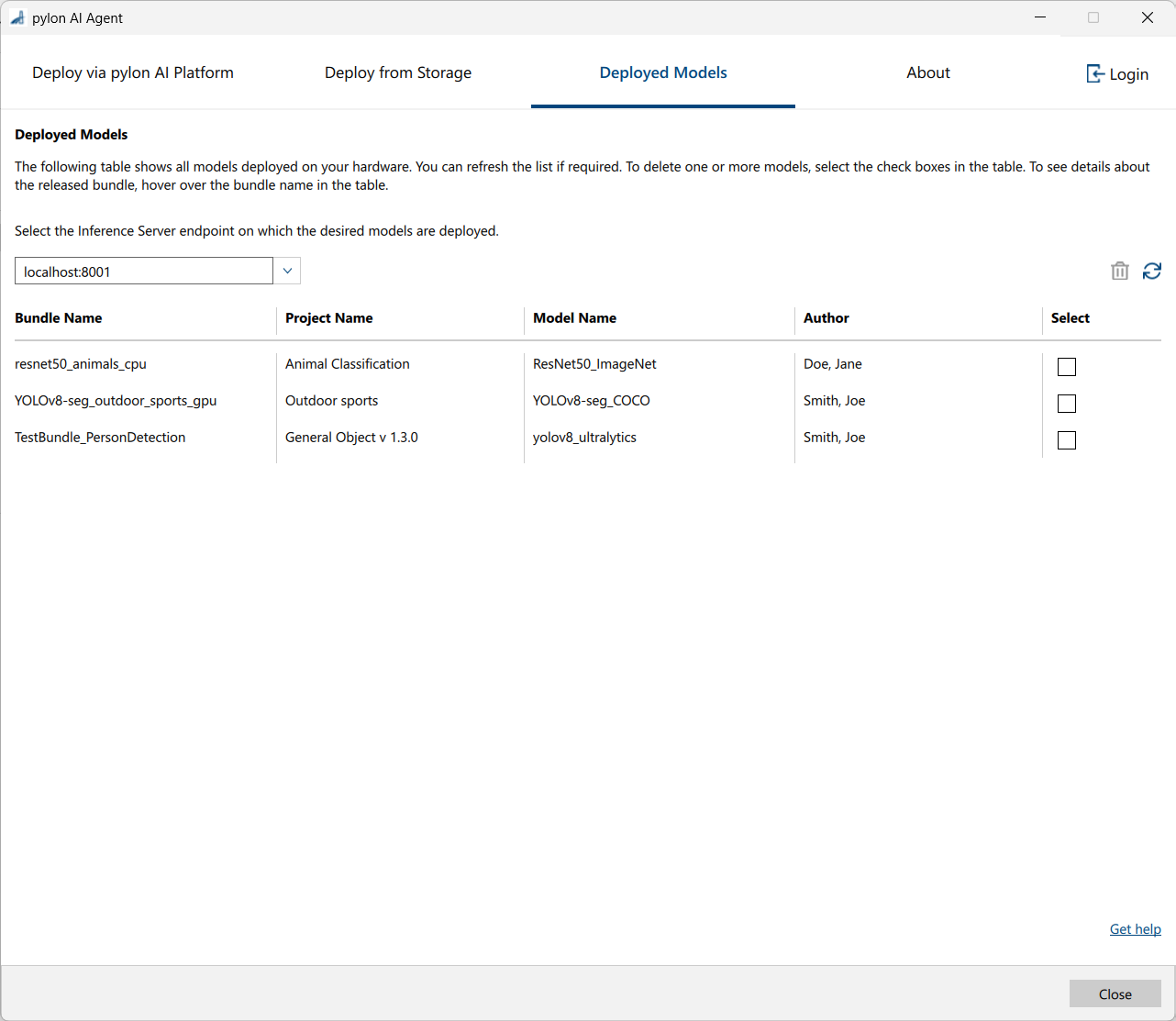Open the Get help link
The image size is (1176, 1021).
point(1136,929)
